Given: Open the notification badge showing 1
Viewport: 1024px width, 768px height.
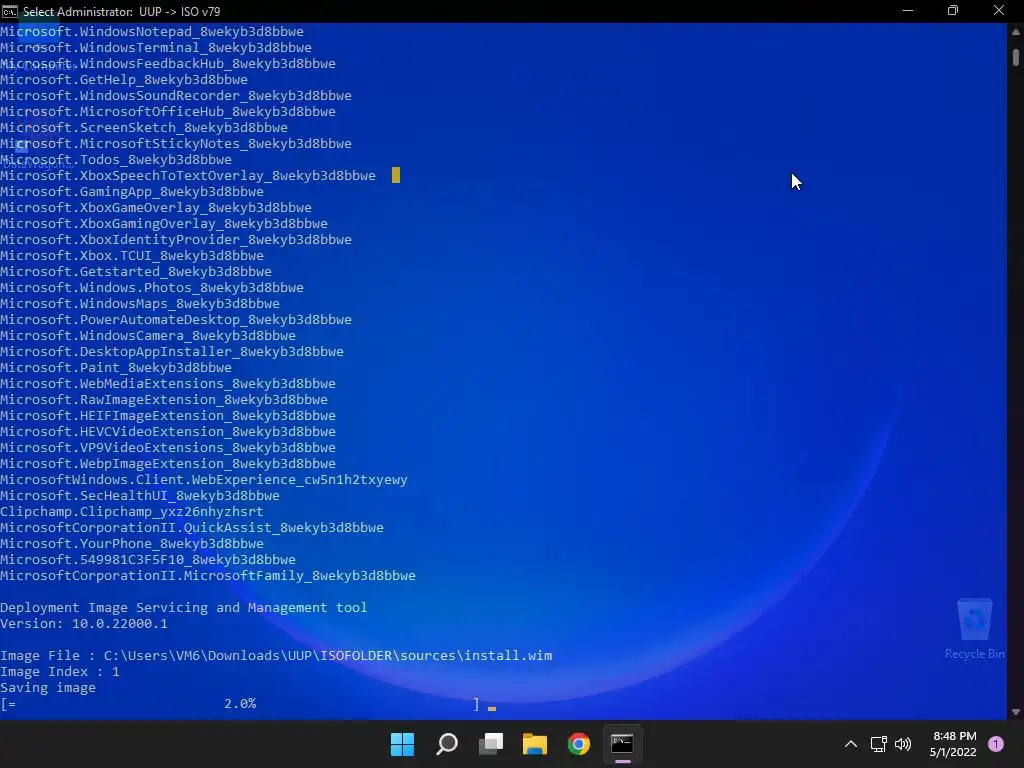Looking at the screenshot, I should click(996, 744).
